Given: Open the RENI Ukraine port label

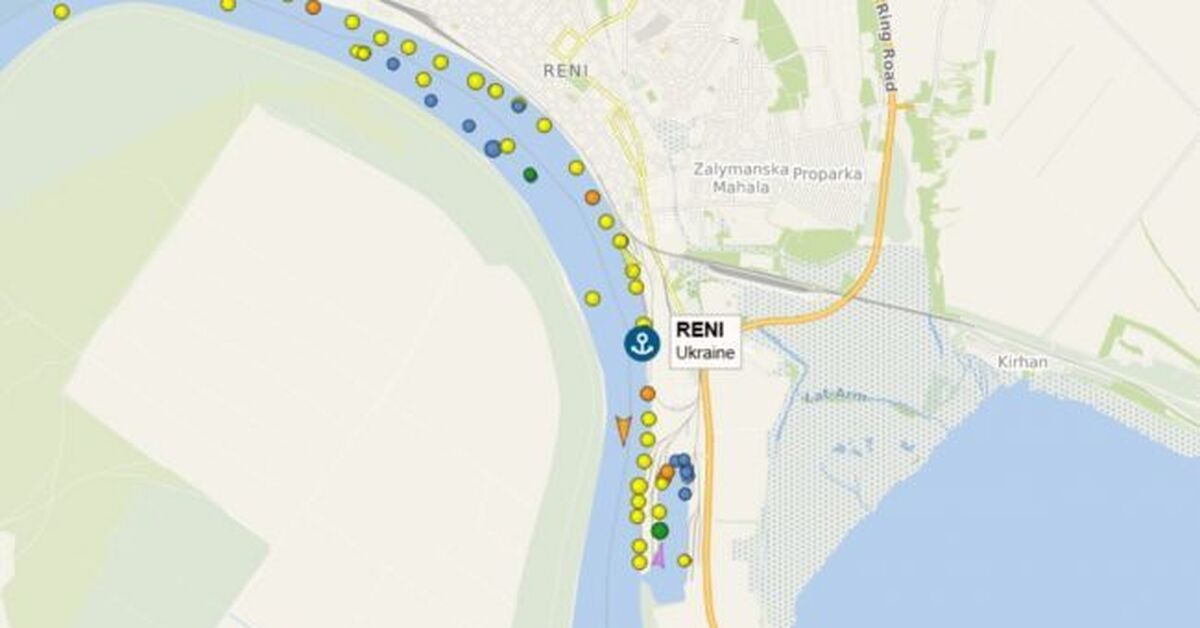Looking at the screenshot, I should point(706,342).
